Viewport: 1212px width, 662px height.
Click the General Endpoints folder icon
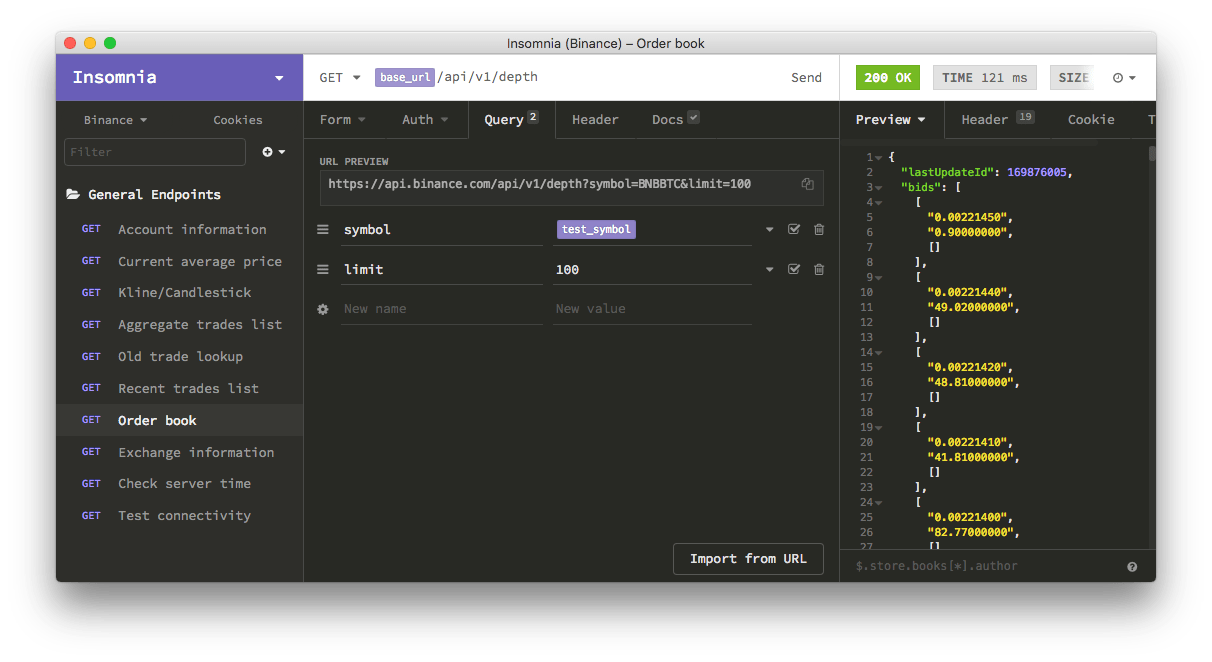pos(73,194)
